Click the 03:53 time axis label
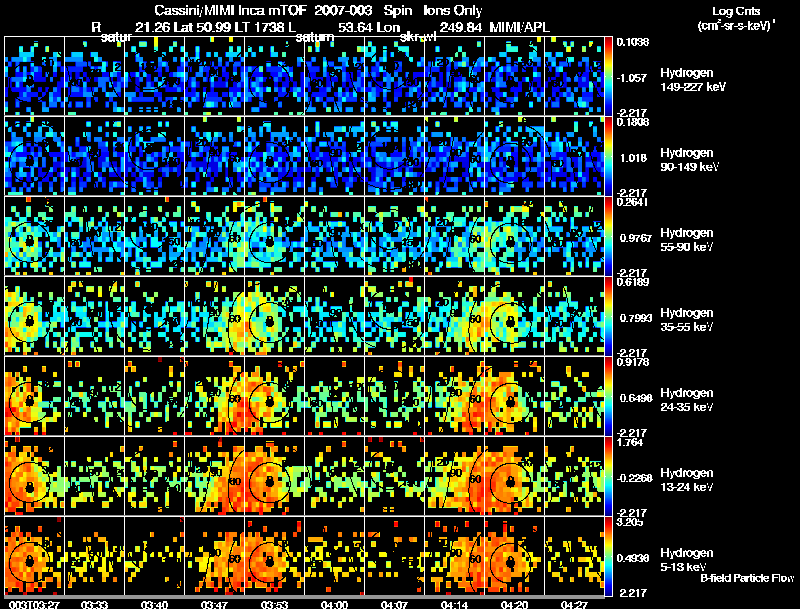The width and height of the screenshot is (800, 609). 274,605
